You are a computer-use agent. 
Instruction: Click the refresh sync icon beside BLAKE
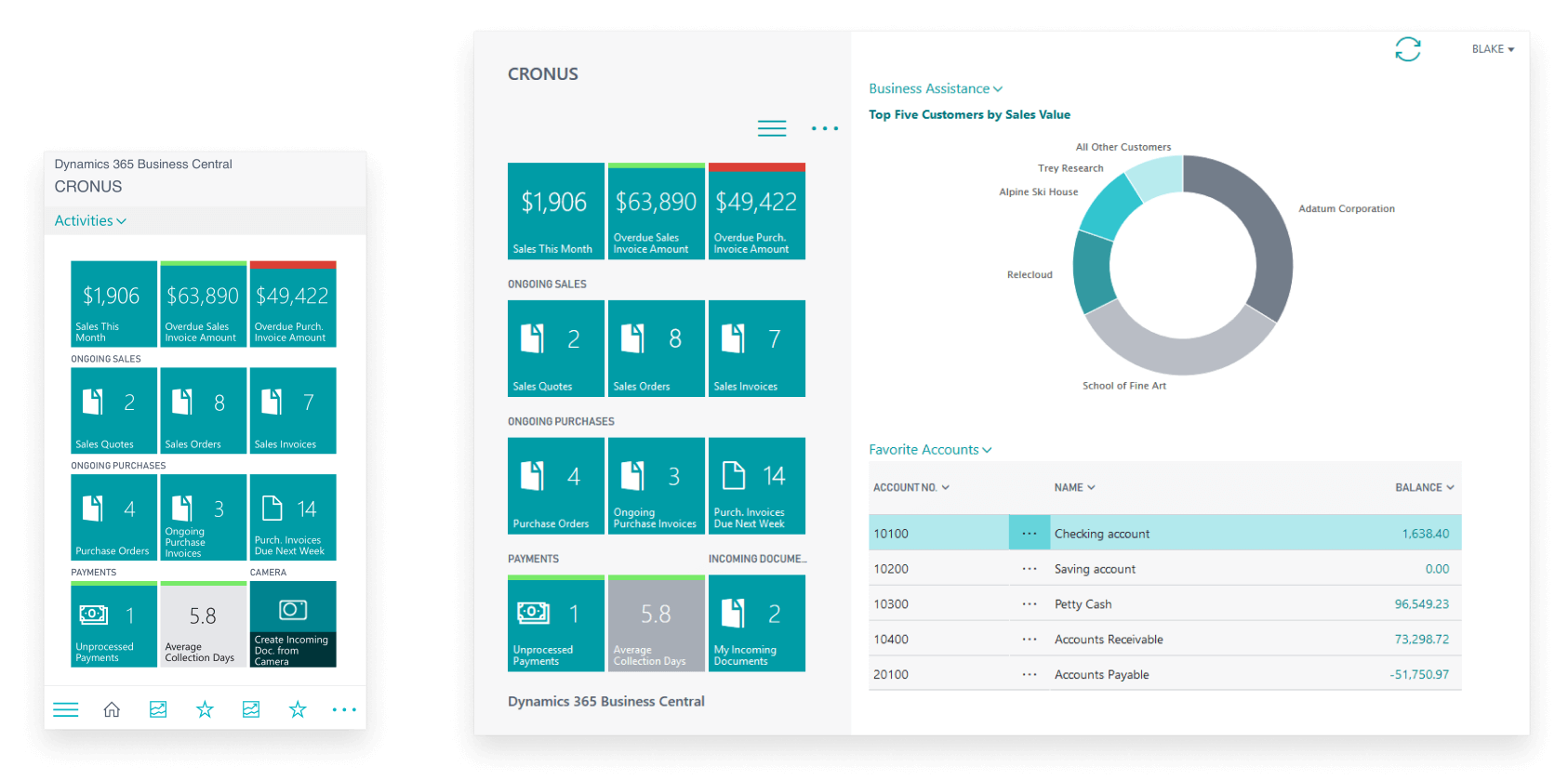tap(1407, 49)
